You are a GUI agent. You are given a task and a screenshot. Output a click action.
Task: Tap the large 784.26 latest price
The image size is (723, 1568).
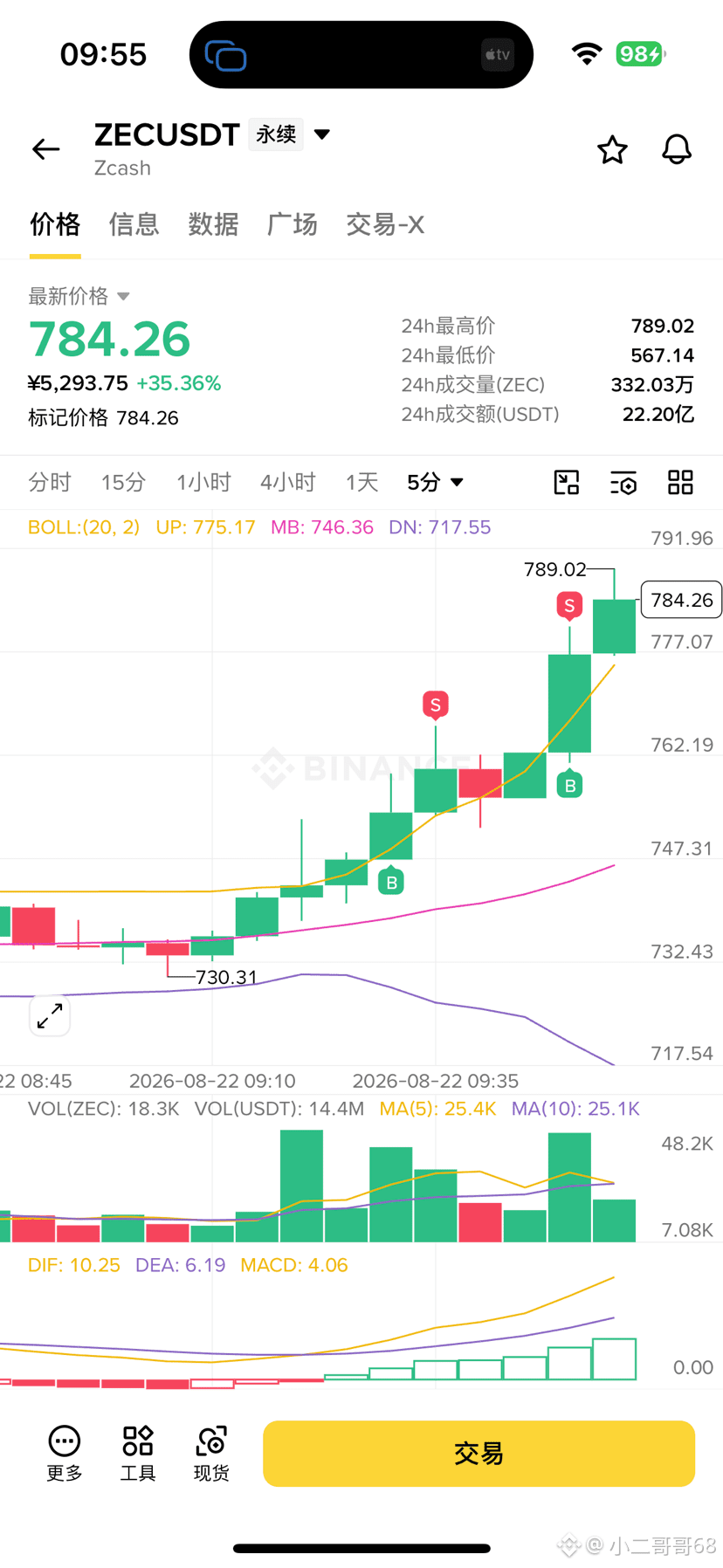pos(109,340)
